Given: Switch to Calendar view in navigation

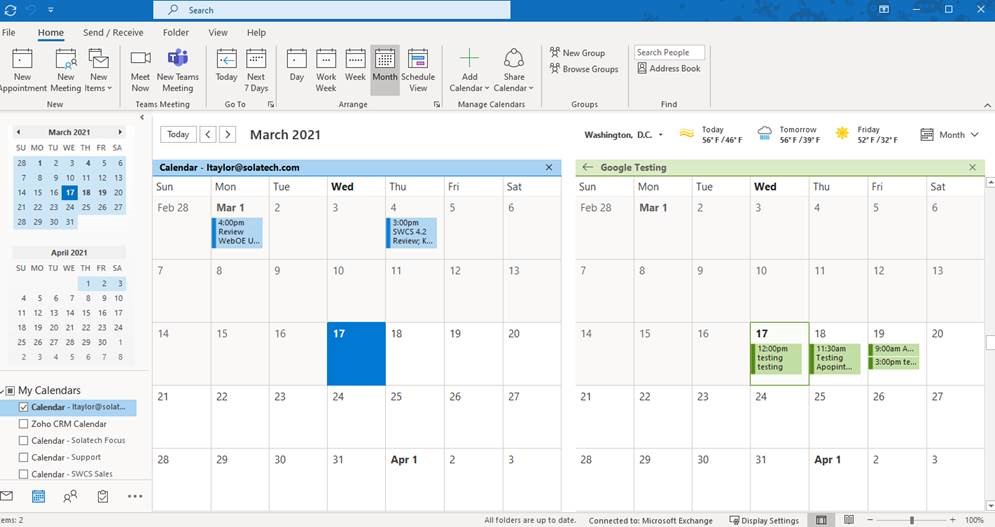Looking at the screenshot, I should [38, 497].
